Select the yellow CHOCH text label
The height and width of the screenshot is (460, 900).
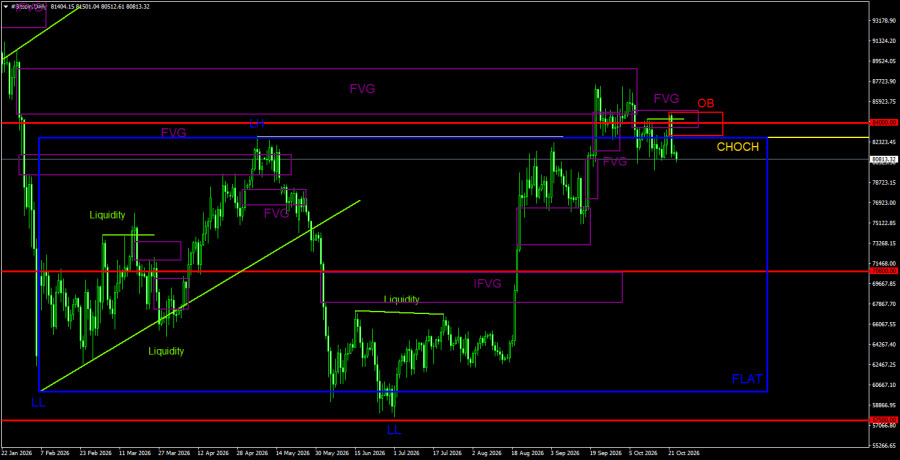pos(738,147)
